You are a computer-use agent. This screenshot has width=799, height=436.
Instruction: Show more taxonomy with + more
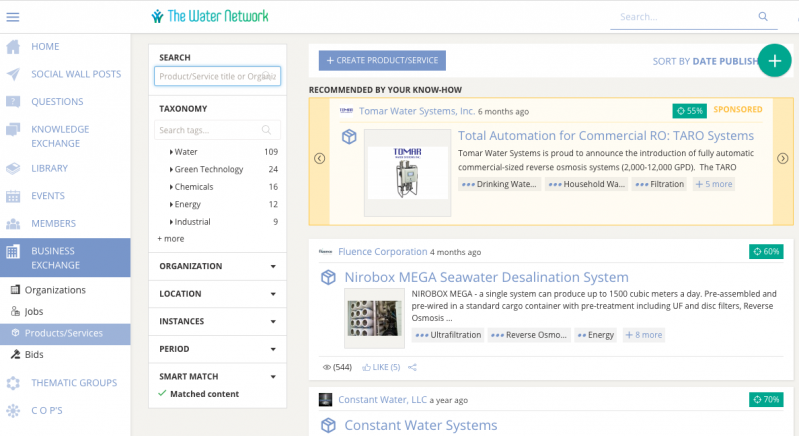pos(171,239)
